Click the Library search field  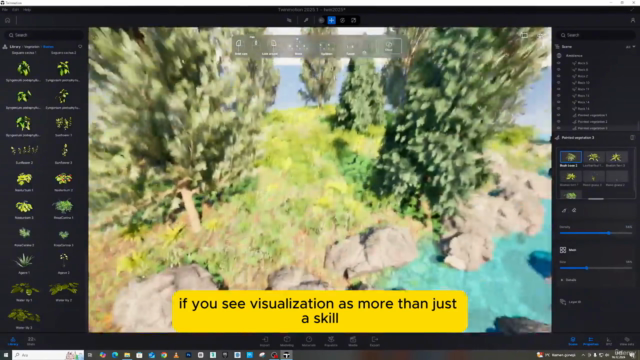44,35
